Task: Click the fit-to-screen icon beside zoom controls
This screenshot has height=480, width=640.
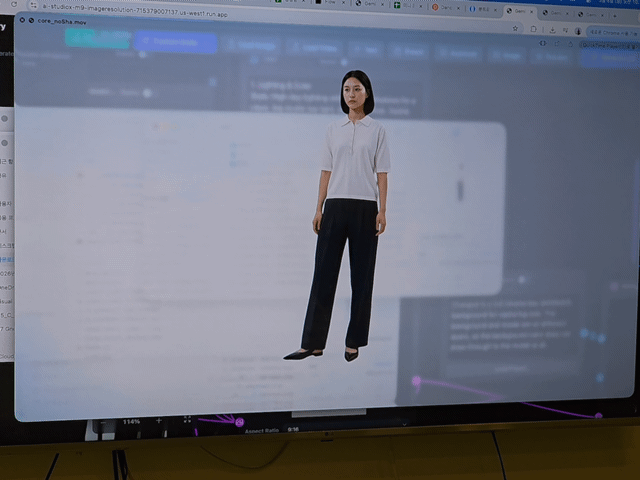Action: (187, 420)
